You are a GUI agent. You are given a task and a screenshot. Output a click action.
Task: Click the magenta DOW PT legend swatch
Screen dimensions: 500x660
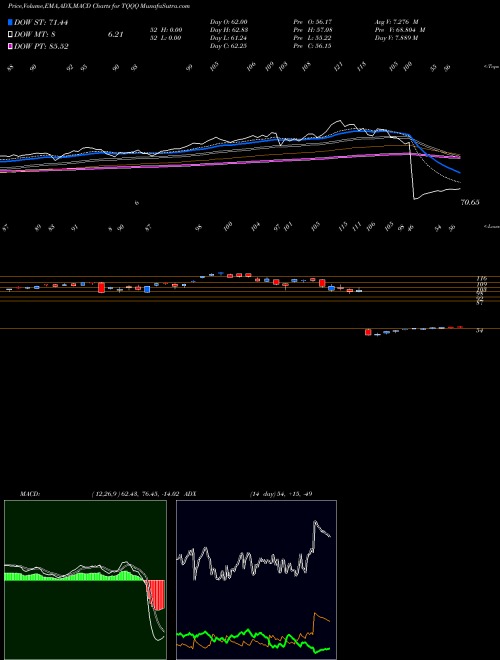[10, 46]
